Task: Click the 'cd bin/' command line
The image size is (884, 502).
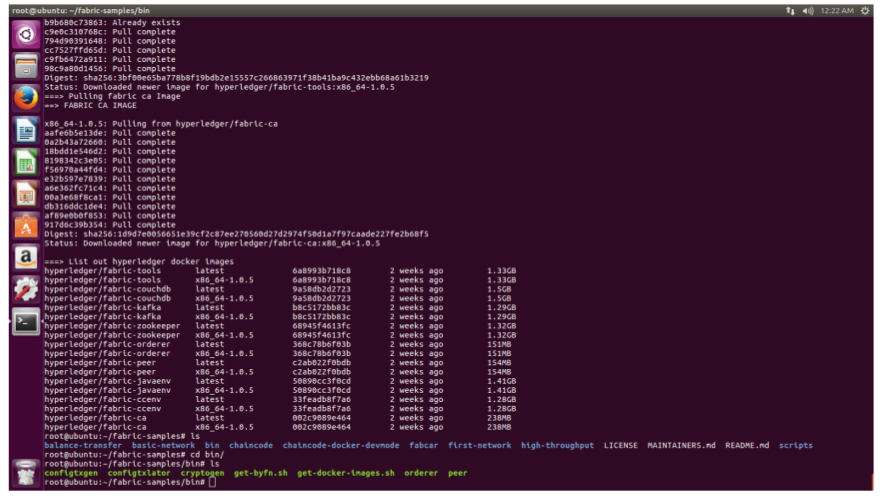Action: 134,455
